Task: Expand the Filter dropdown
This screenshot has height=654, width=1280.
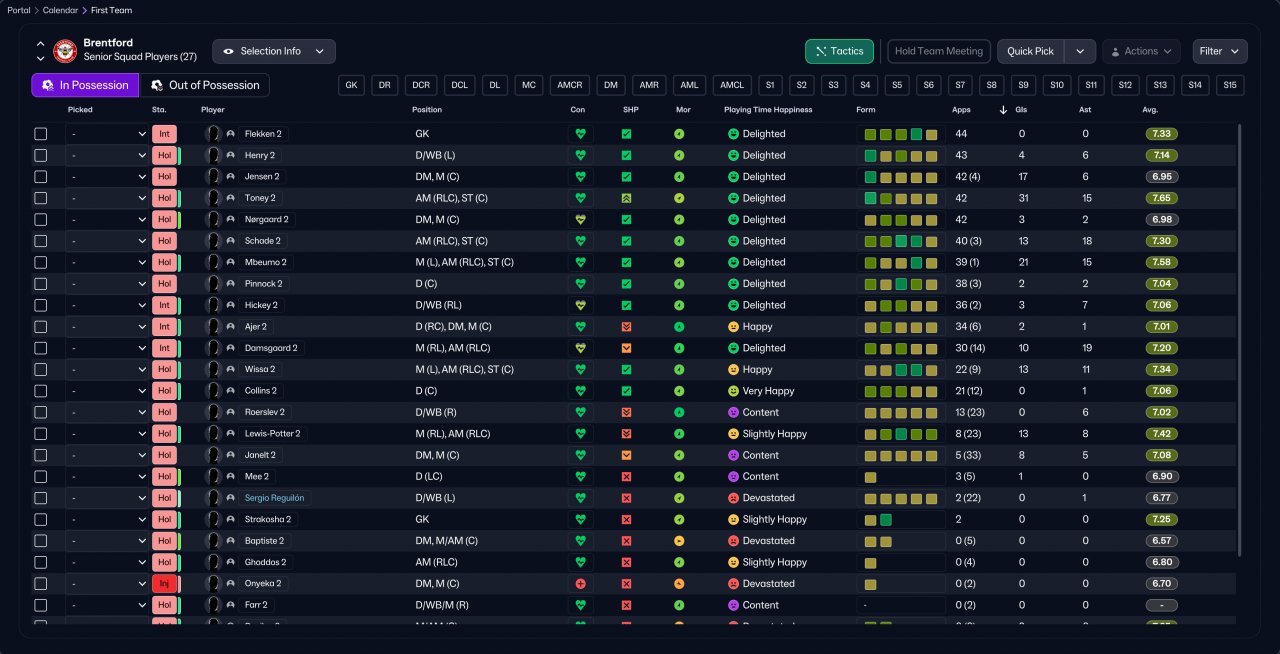Action: pyautogui.click(x=1220, y=51)
